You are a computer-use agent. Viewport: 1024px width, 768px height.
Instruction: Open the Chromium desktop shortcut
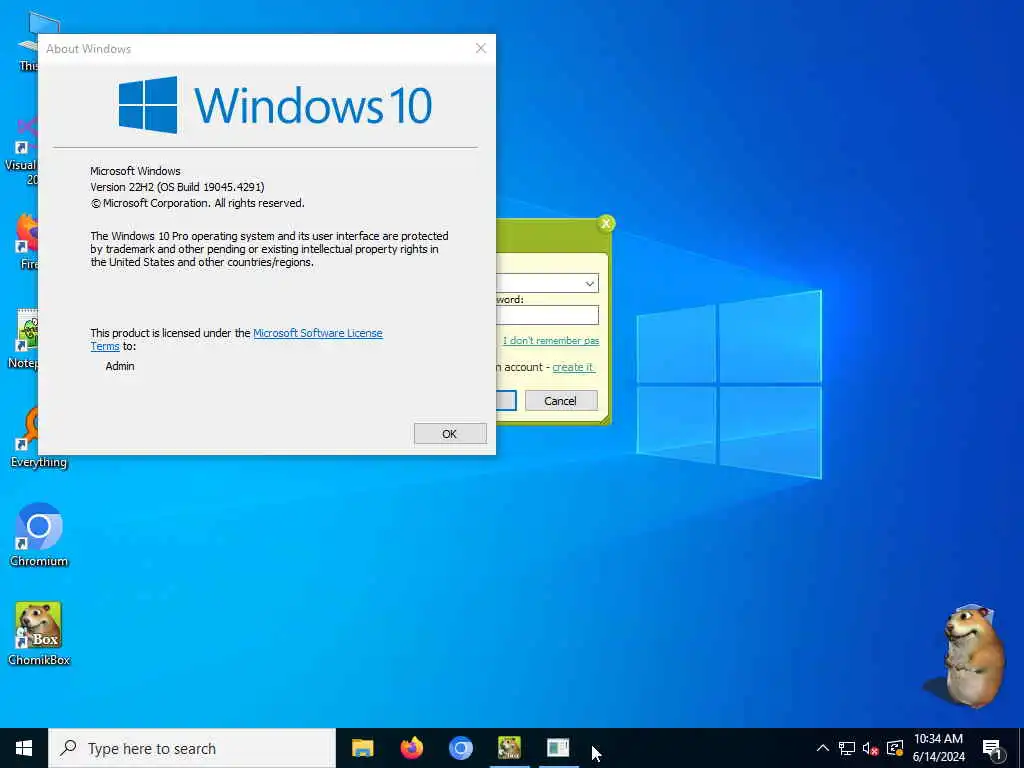[x=39, y=534]
